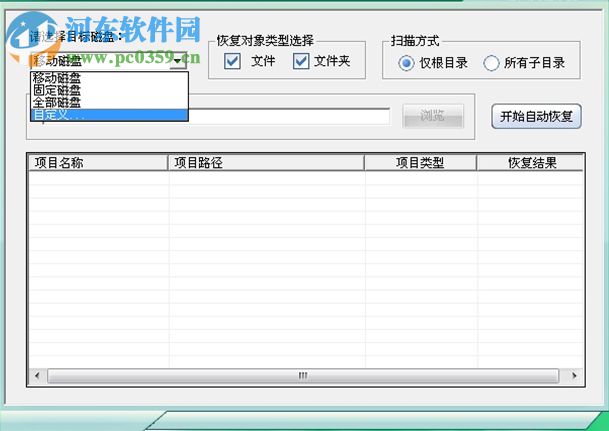Viewport: 609px width, 431px height.
Task: Select the 仅根目录 radio button
Action: (406, 63)
